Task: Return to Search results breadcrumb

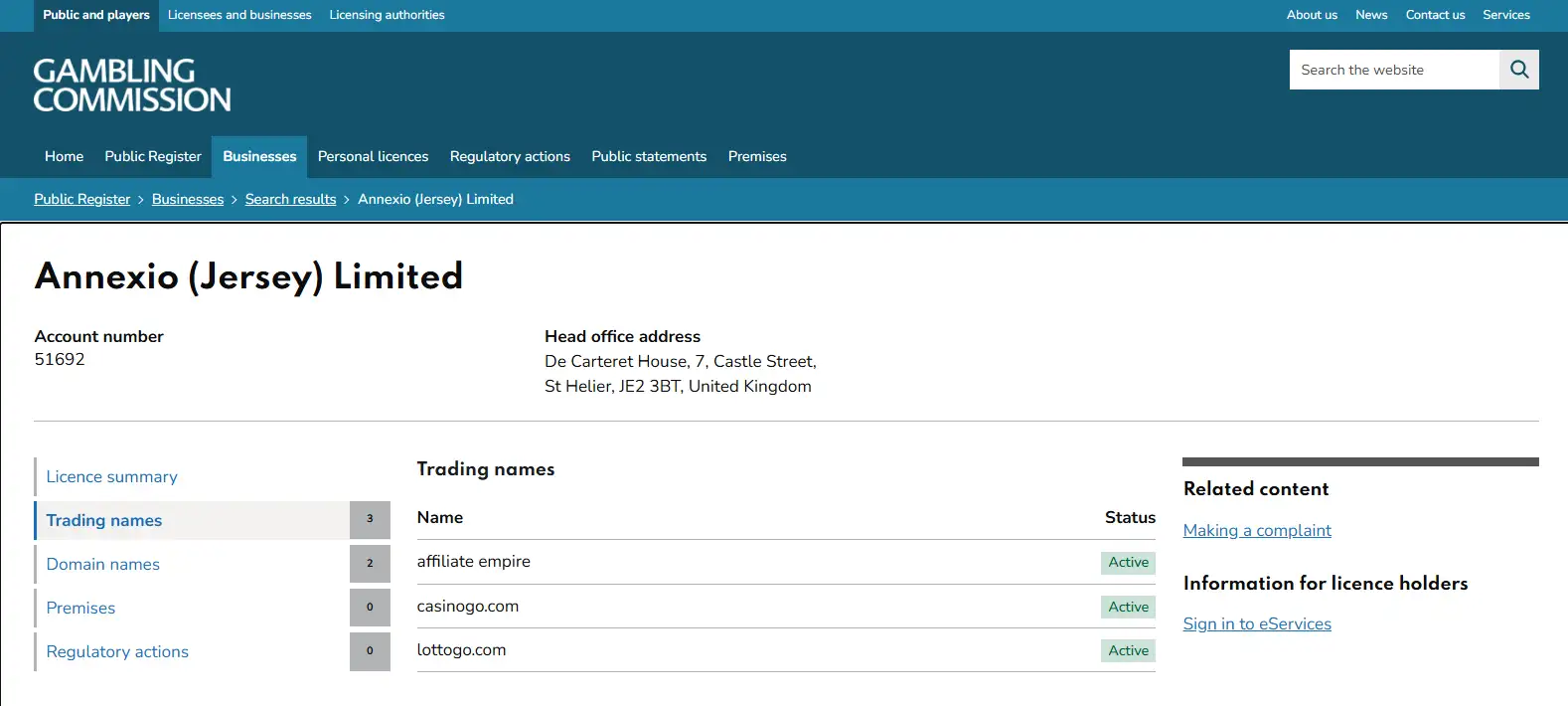Action: click(x=291, y=199)
